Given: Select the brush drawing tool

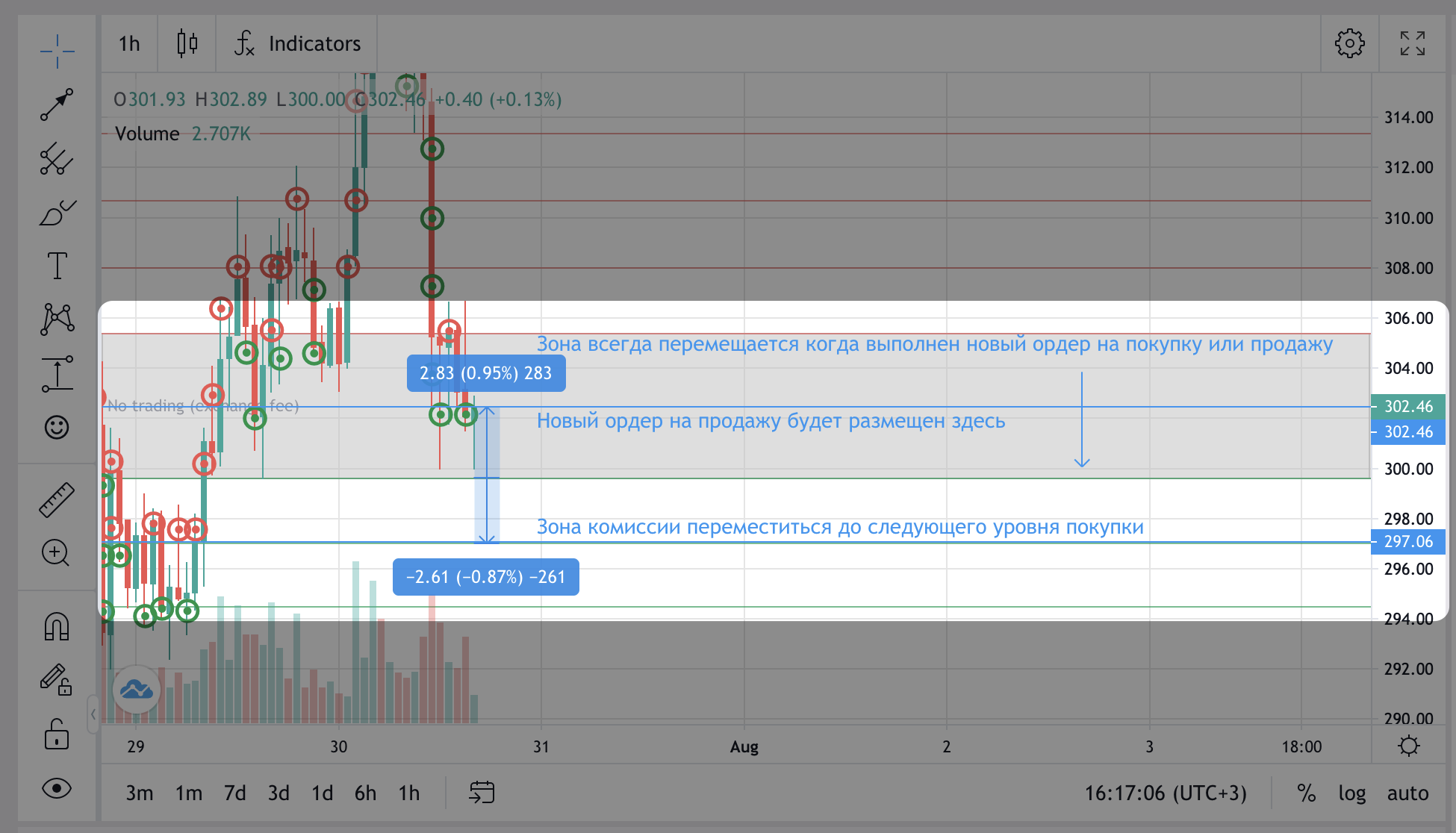Looking at the screenshot, I should [57, 213].
